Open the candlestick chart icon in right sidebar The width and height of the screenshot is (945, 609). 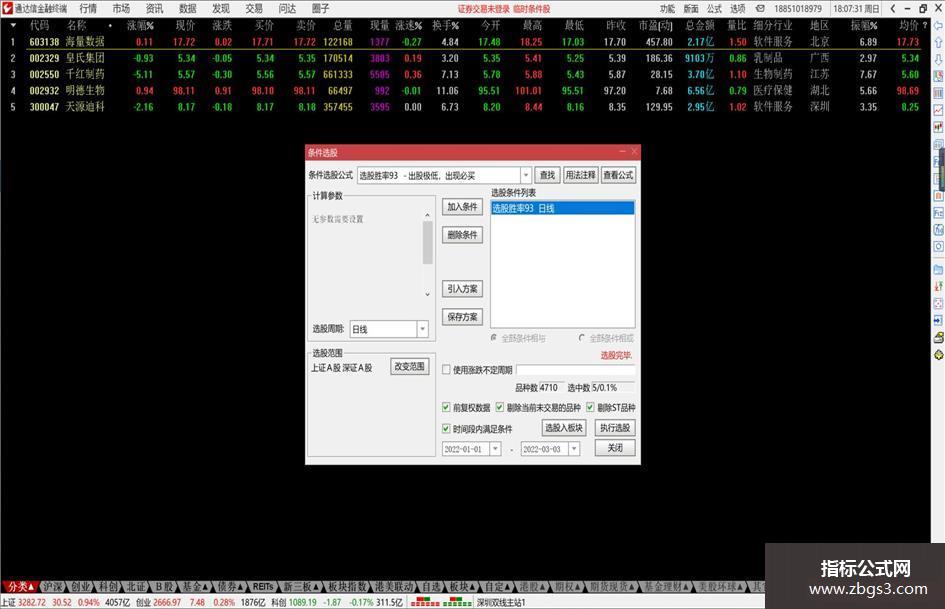pyautogui.click(x=938, y=127)
